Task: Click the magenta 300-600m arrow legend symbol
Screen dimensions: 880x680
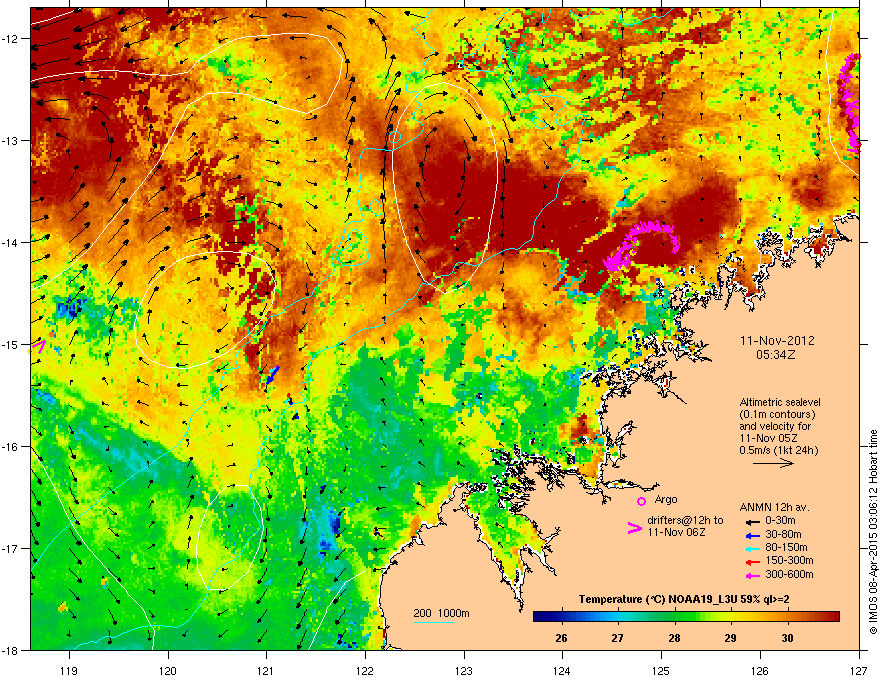Action: [x=752, y=575]
